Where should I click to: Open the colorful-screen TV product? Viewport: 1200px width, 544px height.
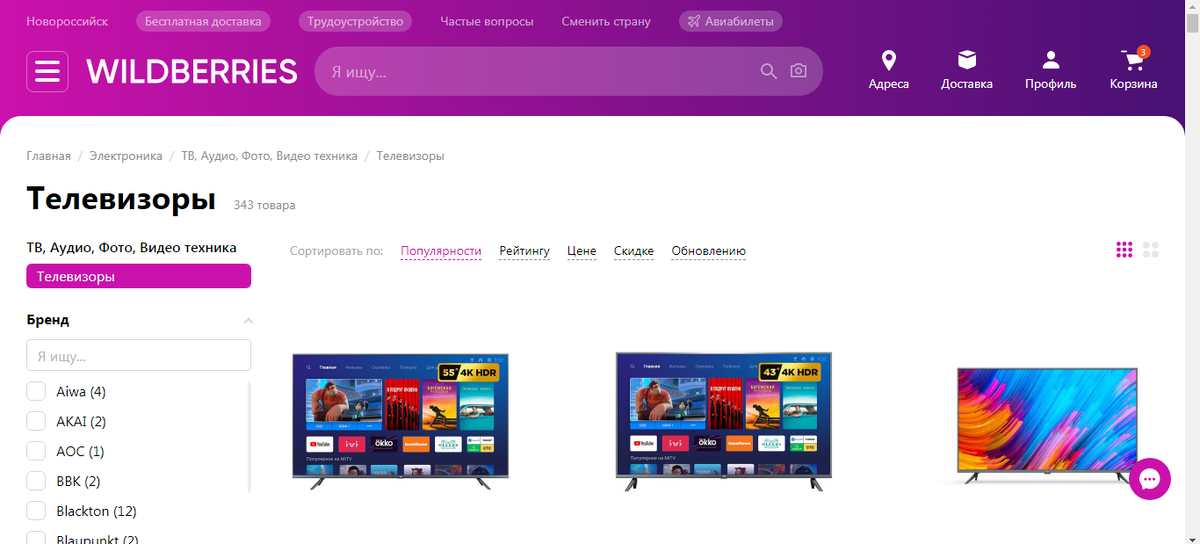[1047, 425]
